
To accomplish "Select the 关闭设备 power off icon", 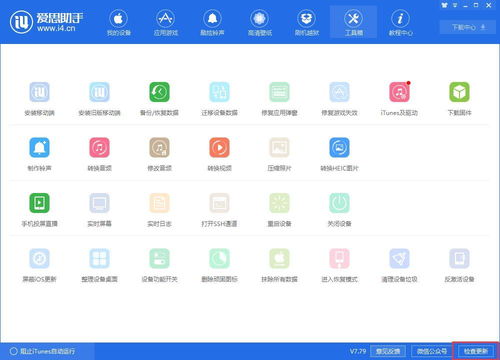I will click(x=339, y=203).
